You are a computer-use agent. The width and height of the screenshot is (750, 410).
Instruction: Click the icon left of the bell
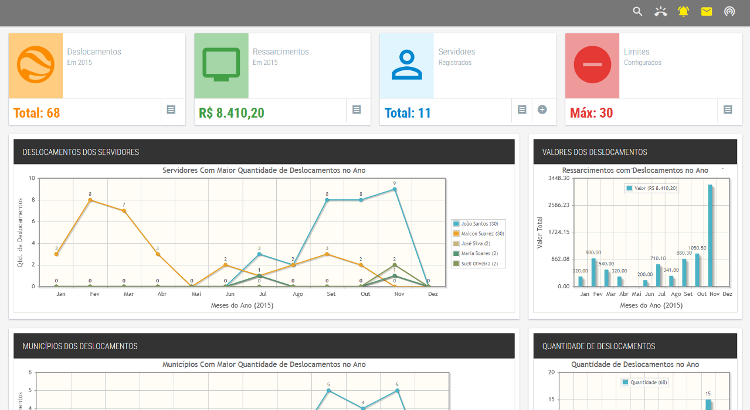661,11
